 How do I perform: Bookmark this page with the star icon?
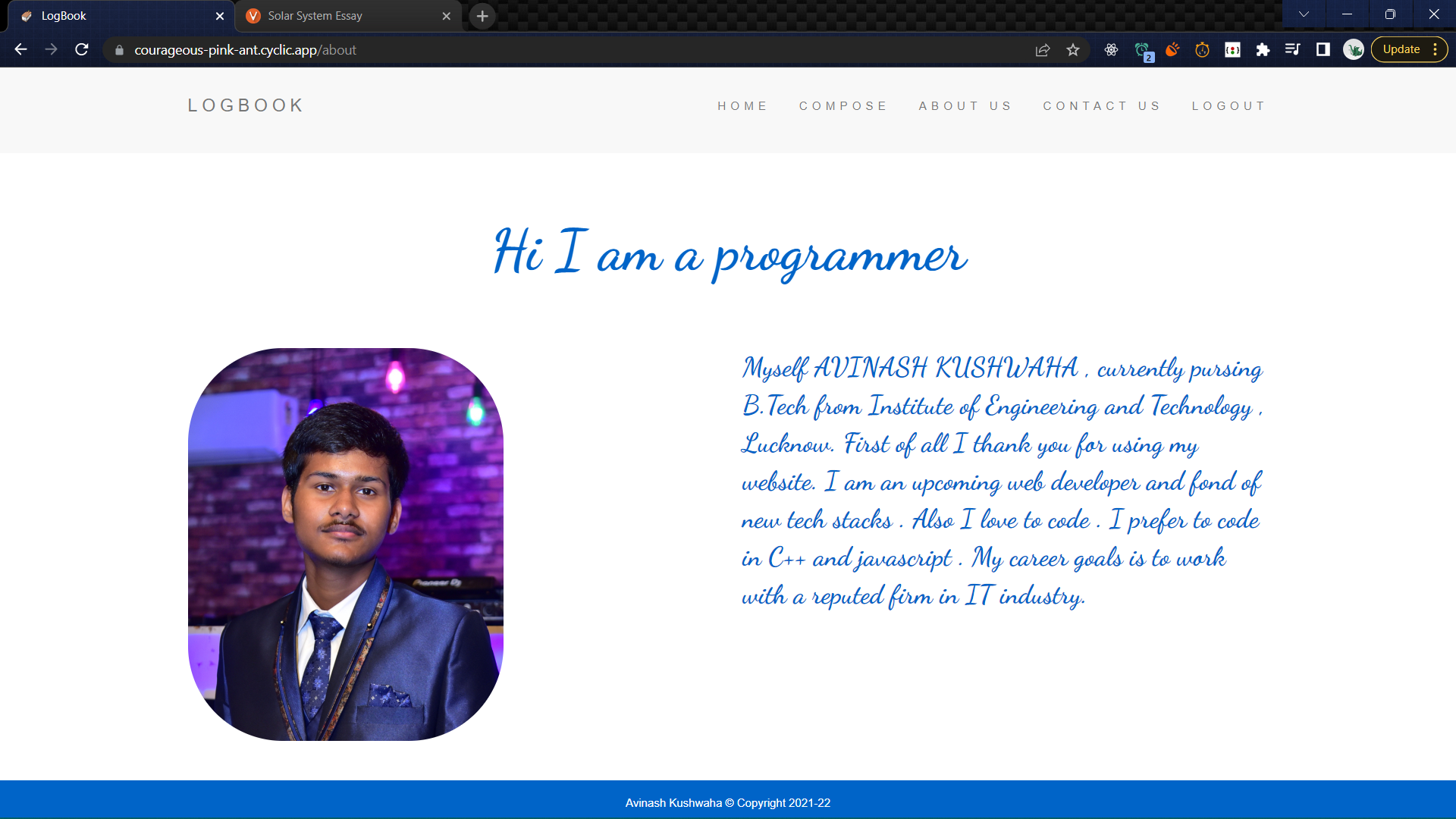(x=1074, y=49)
